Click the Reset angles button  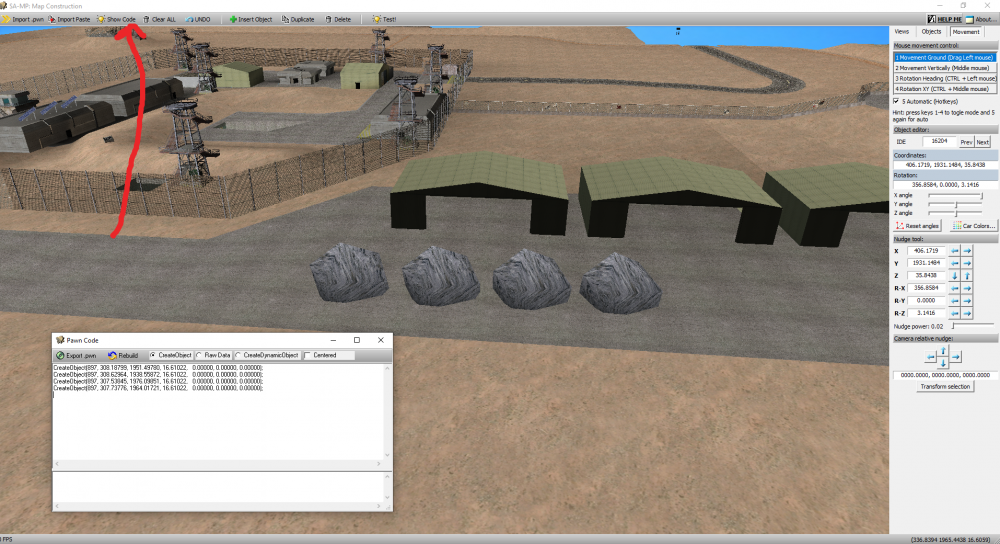918,226
